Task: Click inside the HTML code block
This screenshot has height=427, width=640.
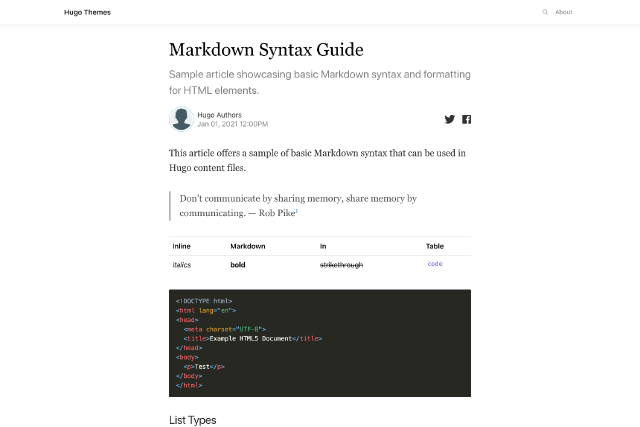Action: point(320,343)
